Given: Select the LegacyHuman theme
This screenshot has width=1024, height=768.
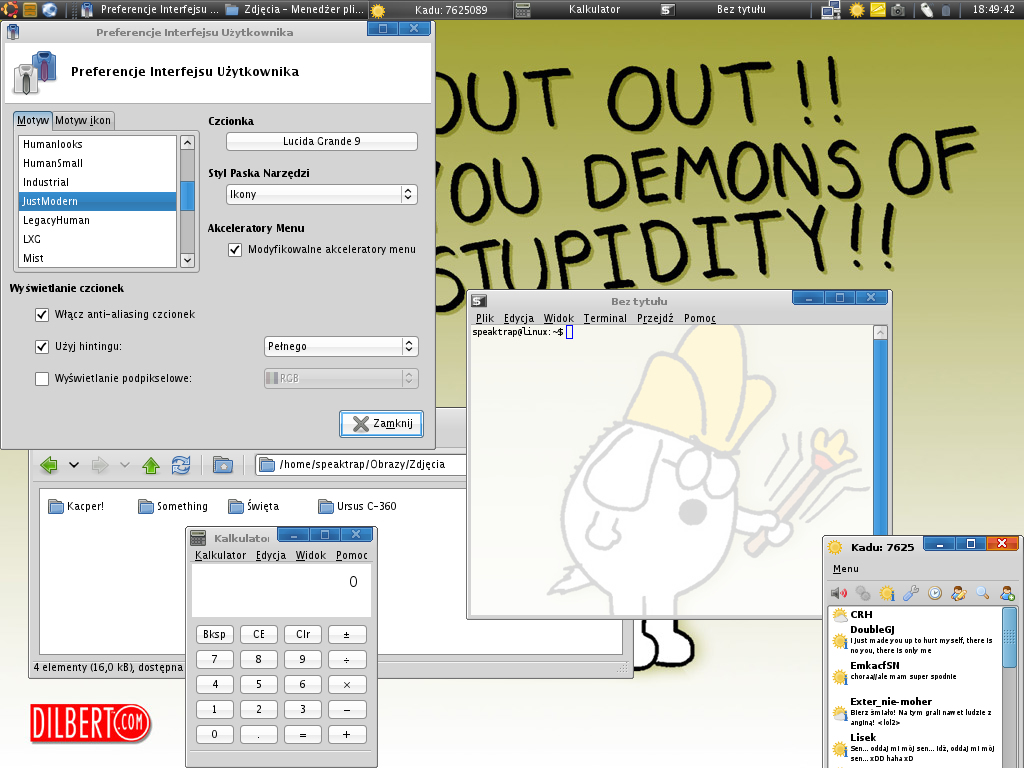Looking at the screenshot, I should coord(98,220).
